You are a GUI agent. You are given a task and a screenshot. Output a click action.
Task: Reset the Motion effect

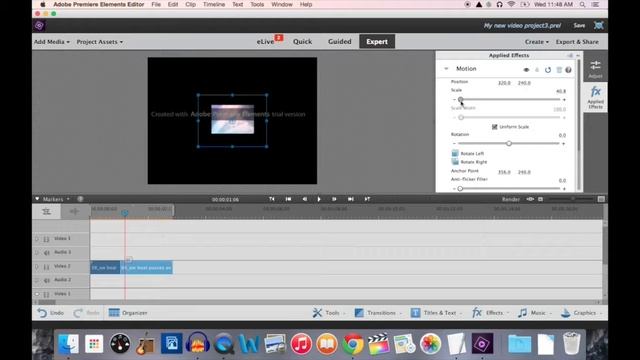point(548,70)
